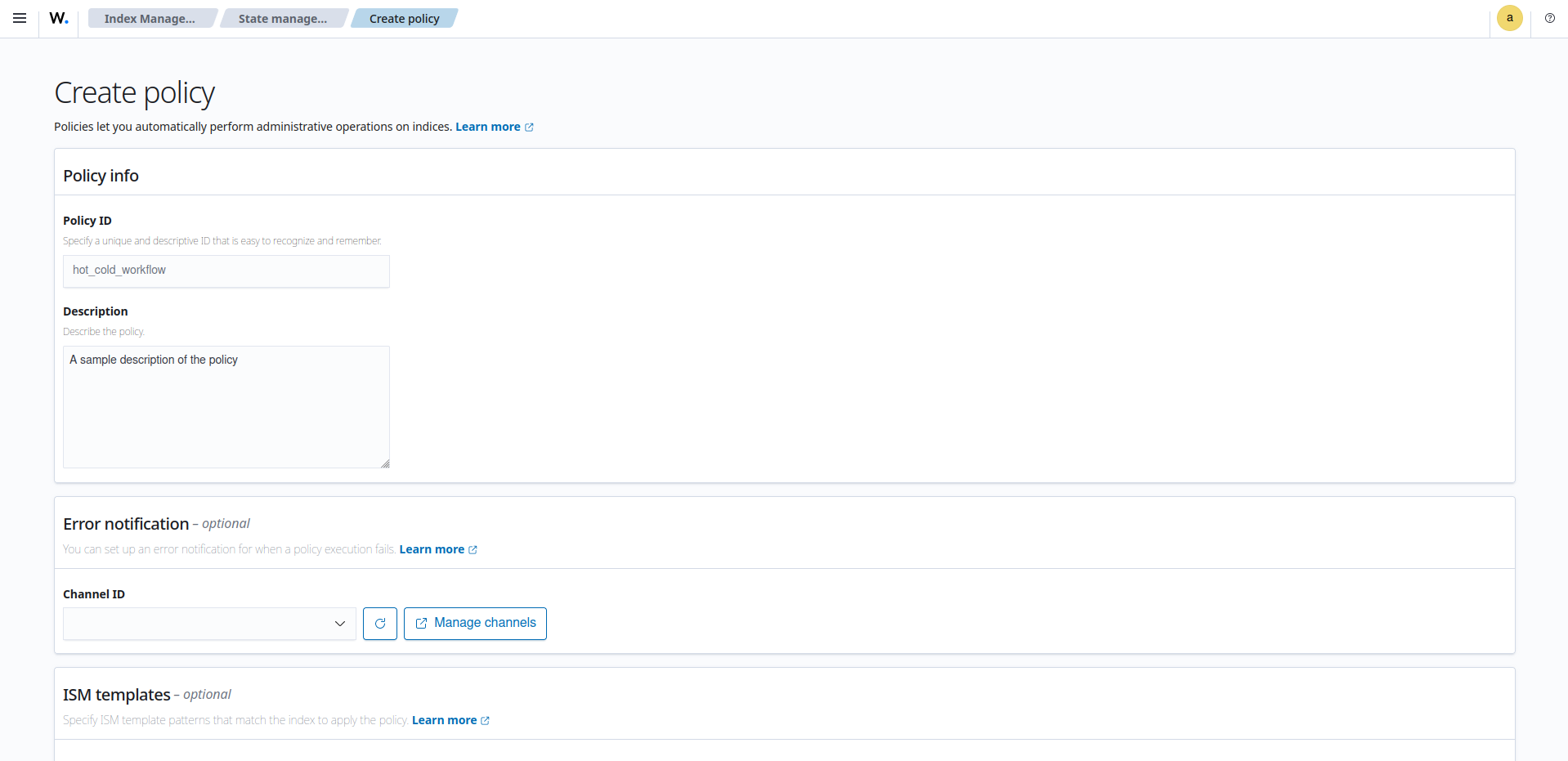Open Learn more link for ISM templates
This screenshot has width=1568, height=761.
click(444, 720)
